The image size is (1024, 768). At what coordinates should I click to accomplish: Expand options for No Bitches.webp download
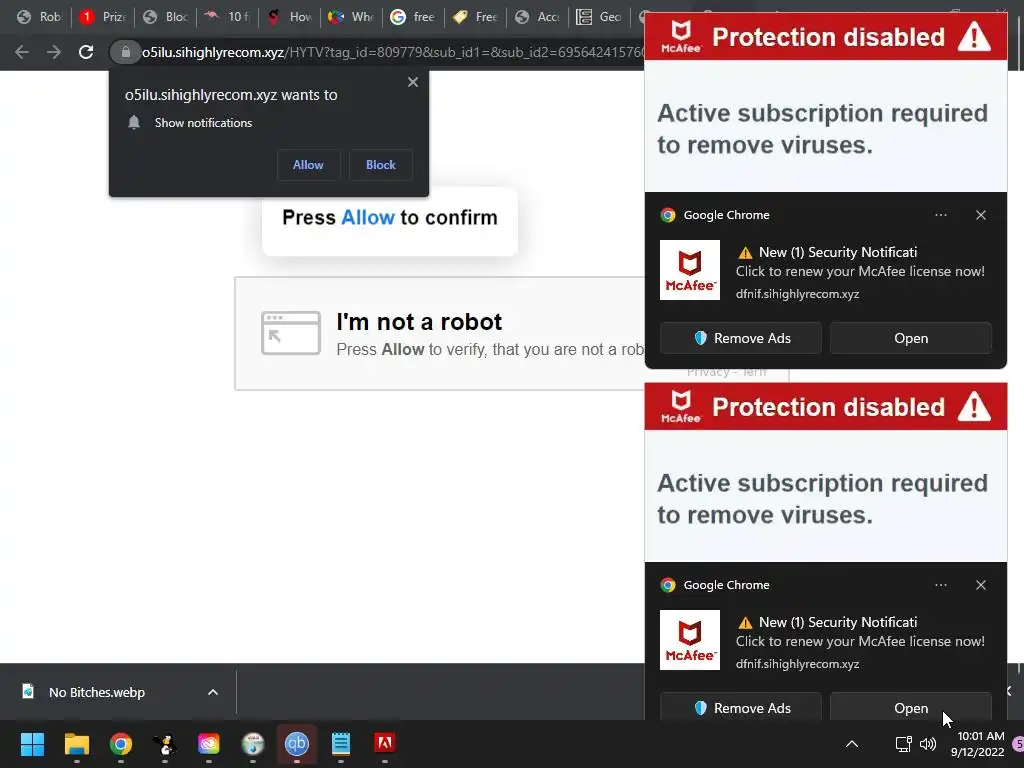coord(213,692)
